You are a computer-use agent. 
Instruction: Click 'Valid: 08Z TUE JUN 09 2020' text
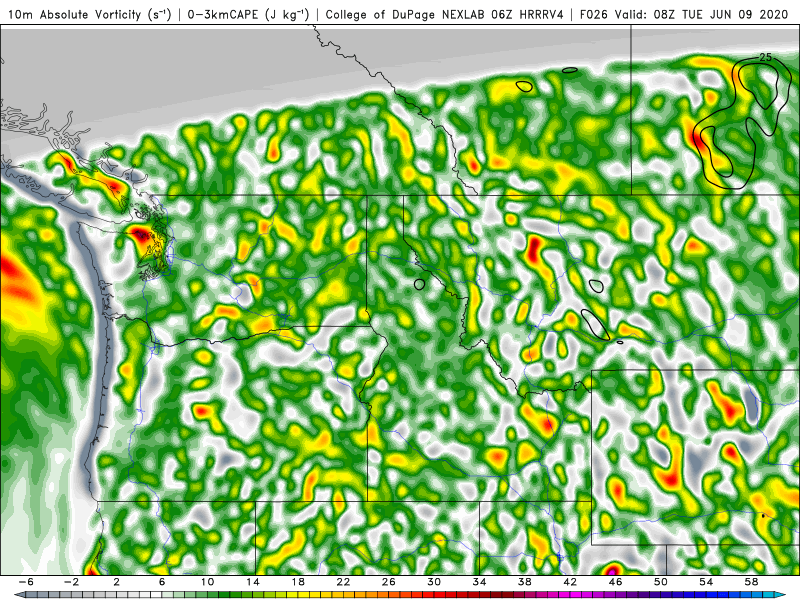click(702, 14)
